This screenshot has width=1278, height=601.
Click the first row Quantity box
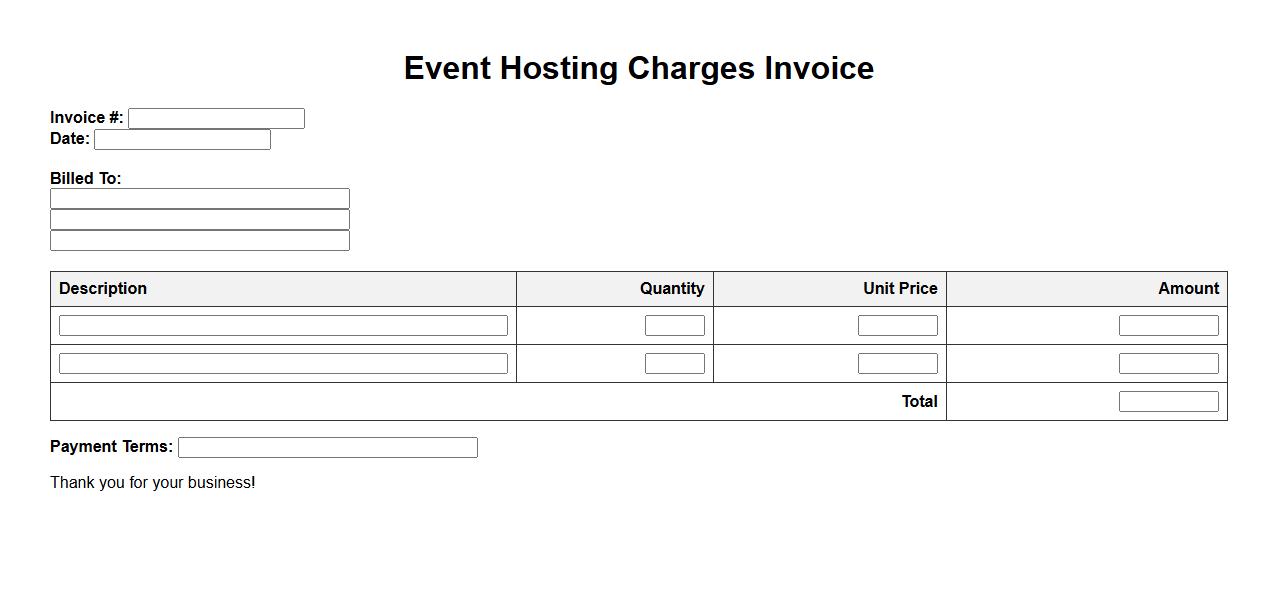[x=674, y=325]
